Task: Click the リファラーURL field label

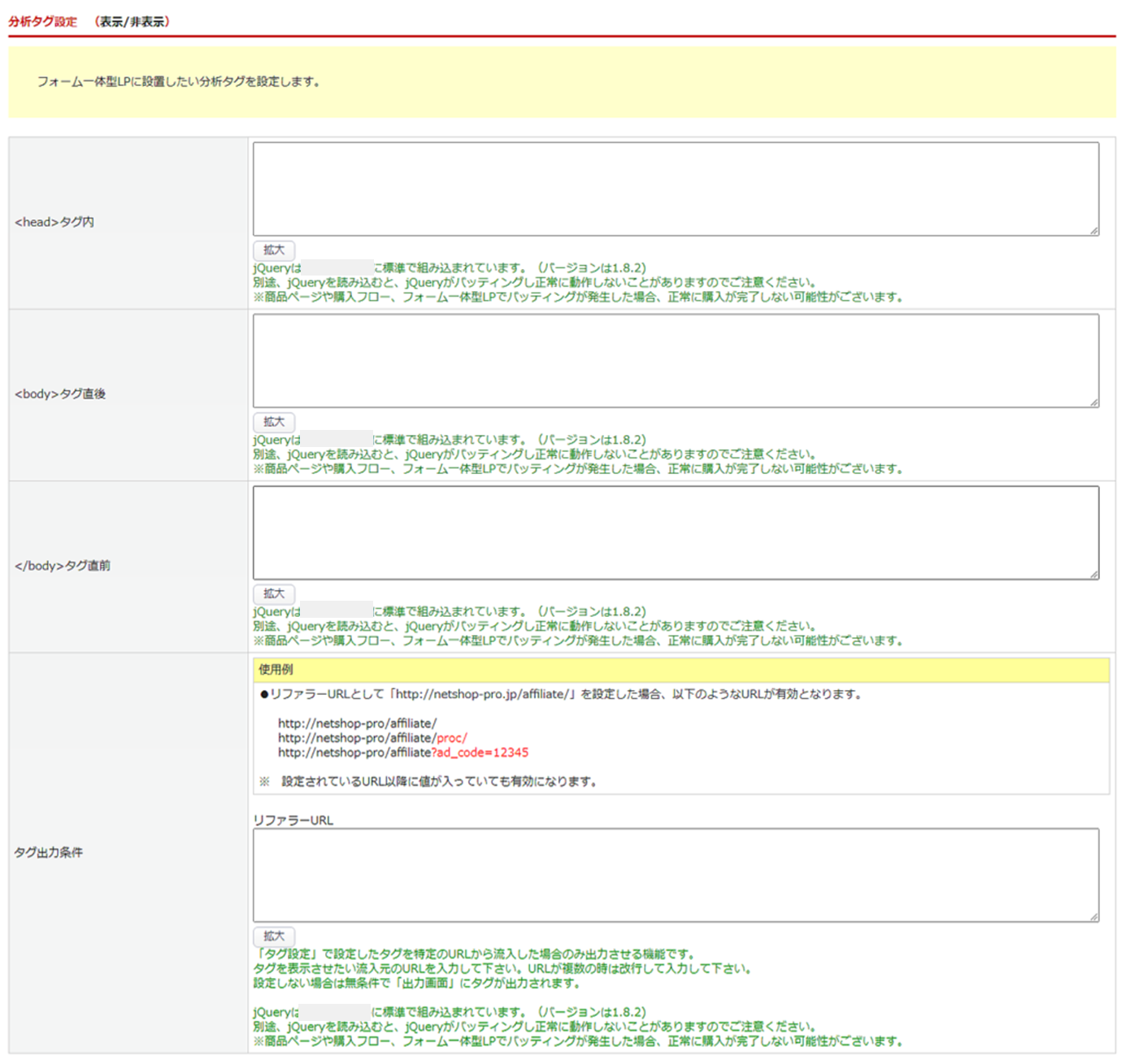Action: point(293,820)
